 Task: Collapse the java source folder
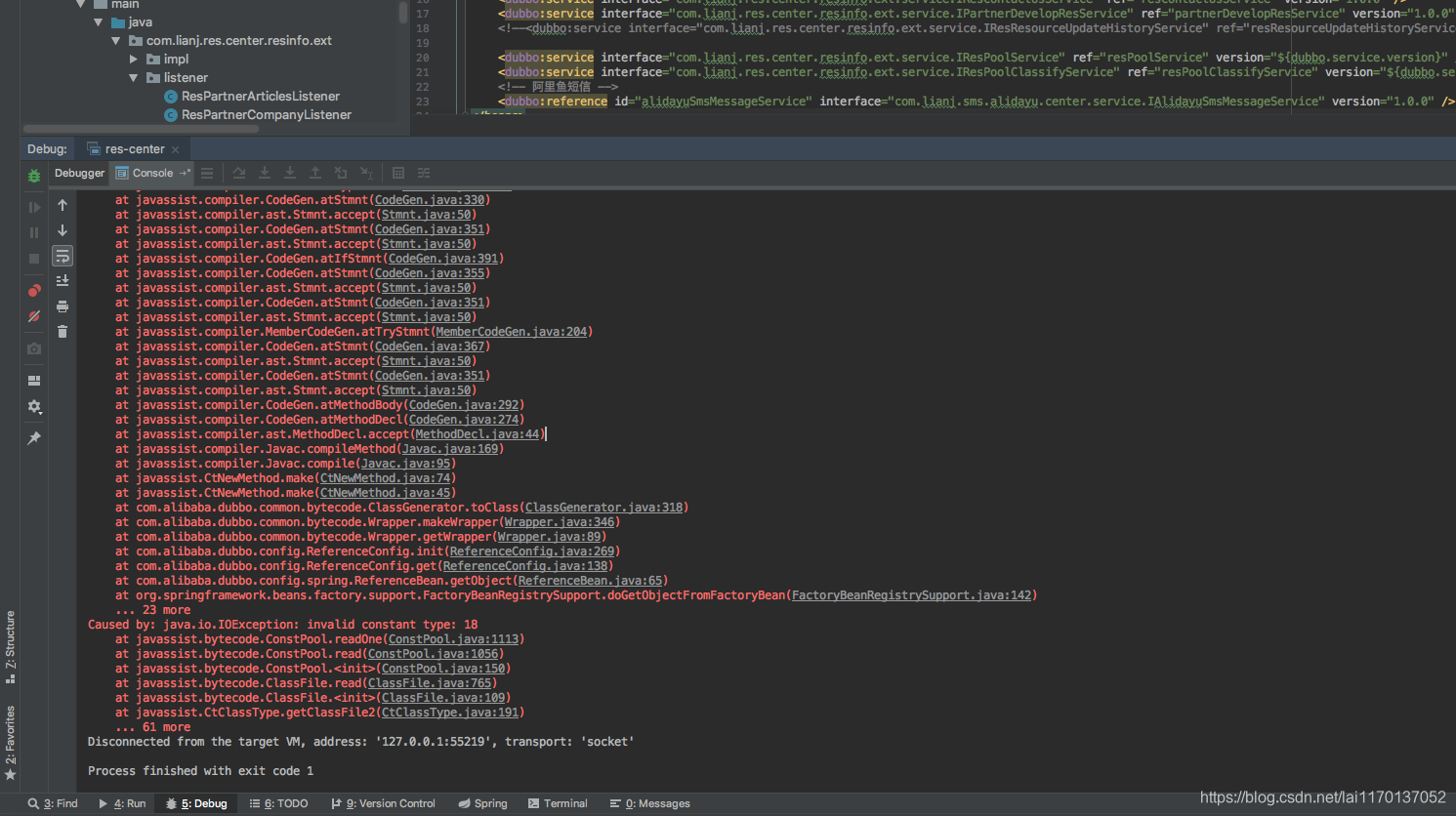(98, 21)
